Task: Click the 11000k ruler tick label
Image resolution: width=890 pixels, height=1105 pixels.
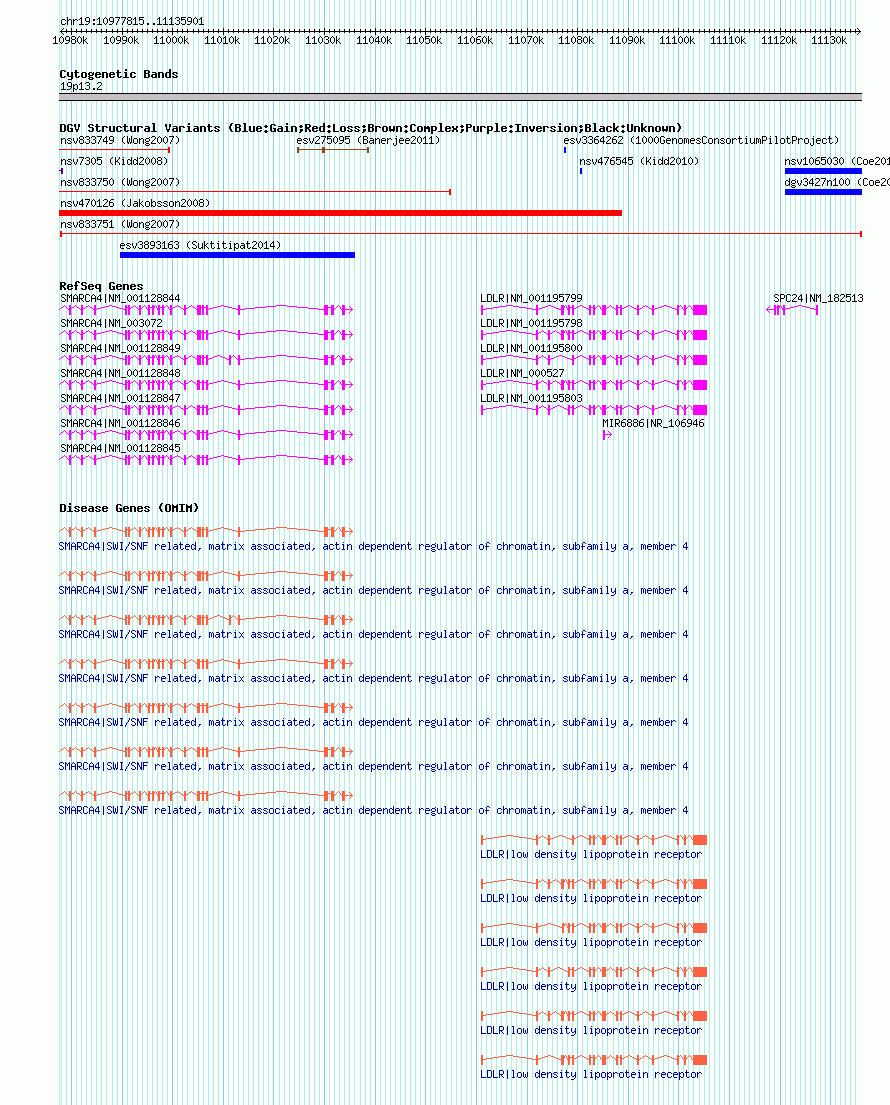Action: tap(171, 40)
